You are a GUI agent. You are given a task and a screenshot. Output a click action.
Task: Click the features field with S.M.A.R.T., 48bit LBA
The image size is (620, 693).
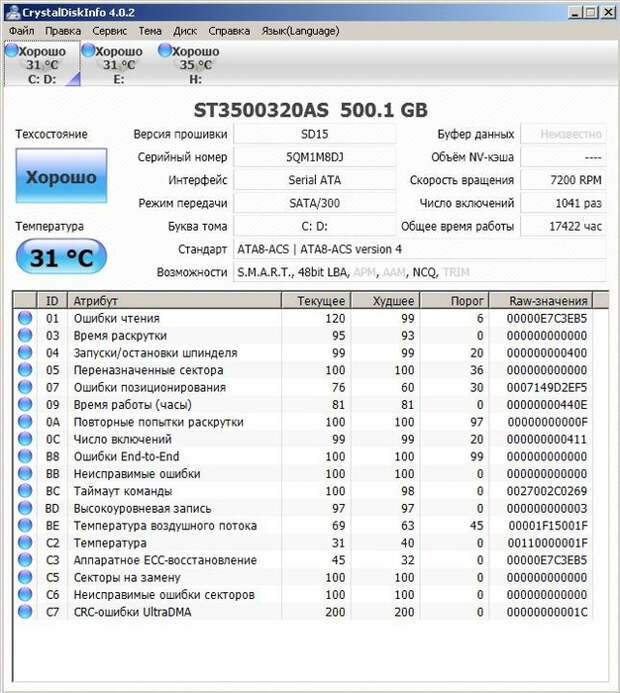click(419, 272)
